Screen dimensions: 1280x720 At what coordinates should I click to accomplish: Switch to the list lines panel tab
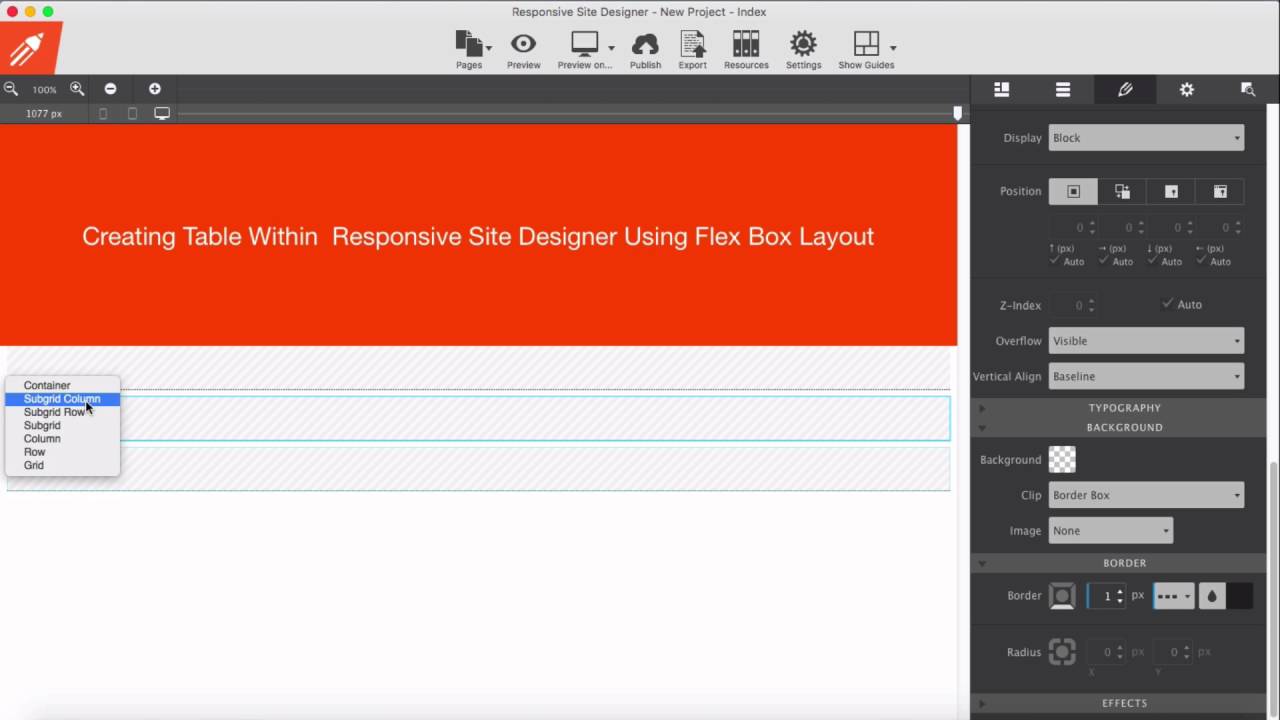pyautogui.click(x=1063, y=89)
